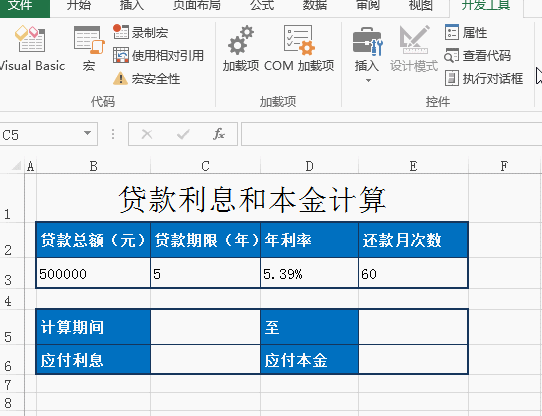The image size is (542, 416).
Task: Click the select-all corner triangle
Action: point(16,166)
